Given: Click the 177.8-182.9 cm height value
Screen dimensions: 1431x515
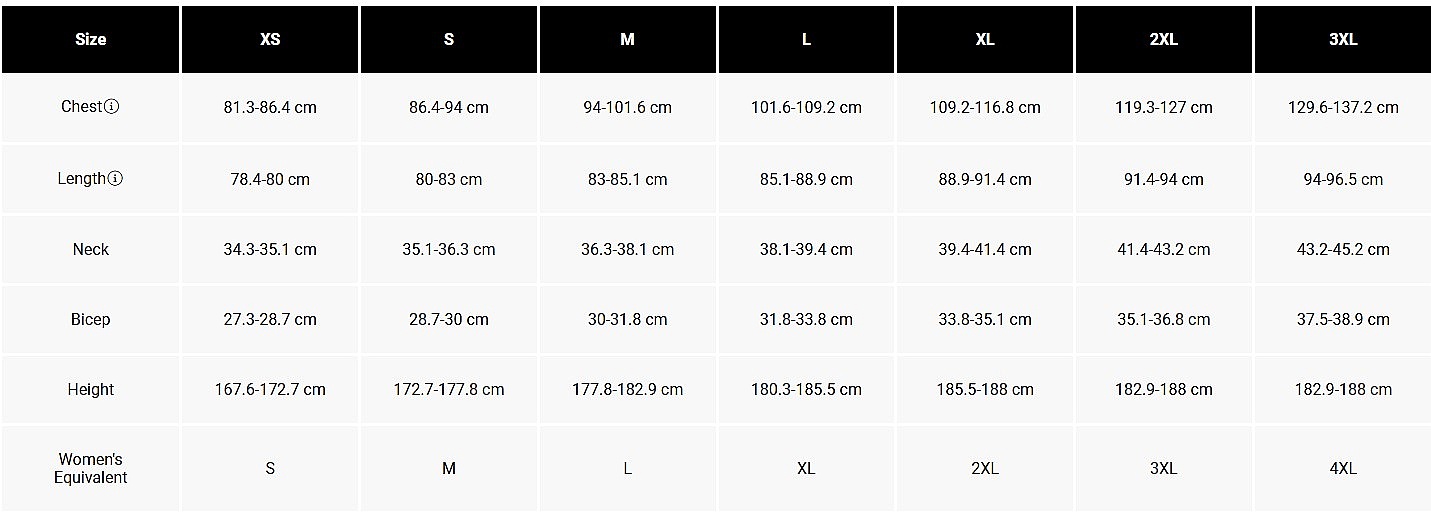Looking at the screenshot, I should 627,390.
